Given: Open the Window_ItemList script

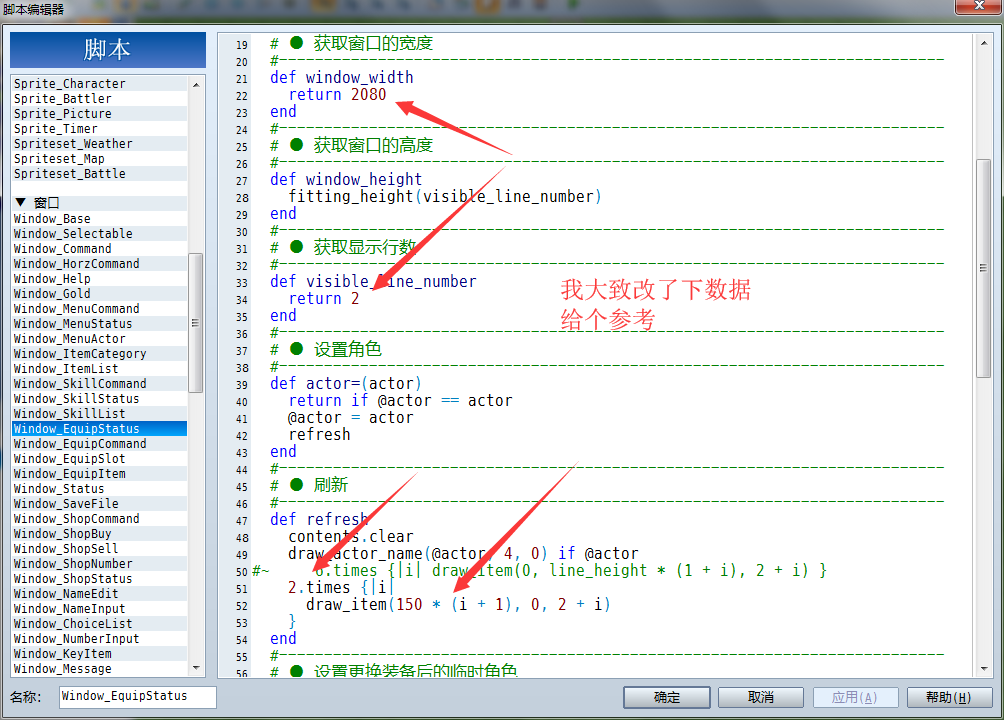Looking at the screenshot, I should click(99, 369).
